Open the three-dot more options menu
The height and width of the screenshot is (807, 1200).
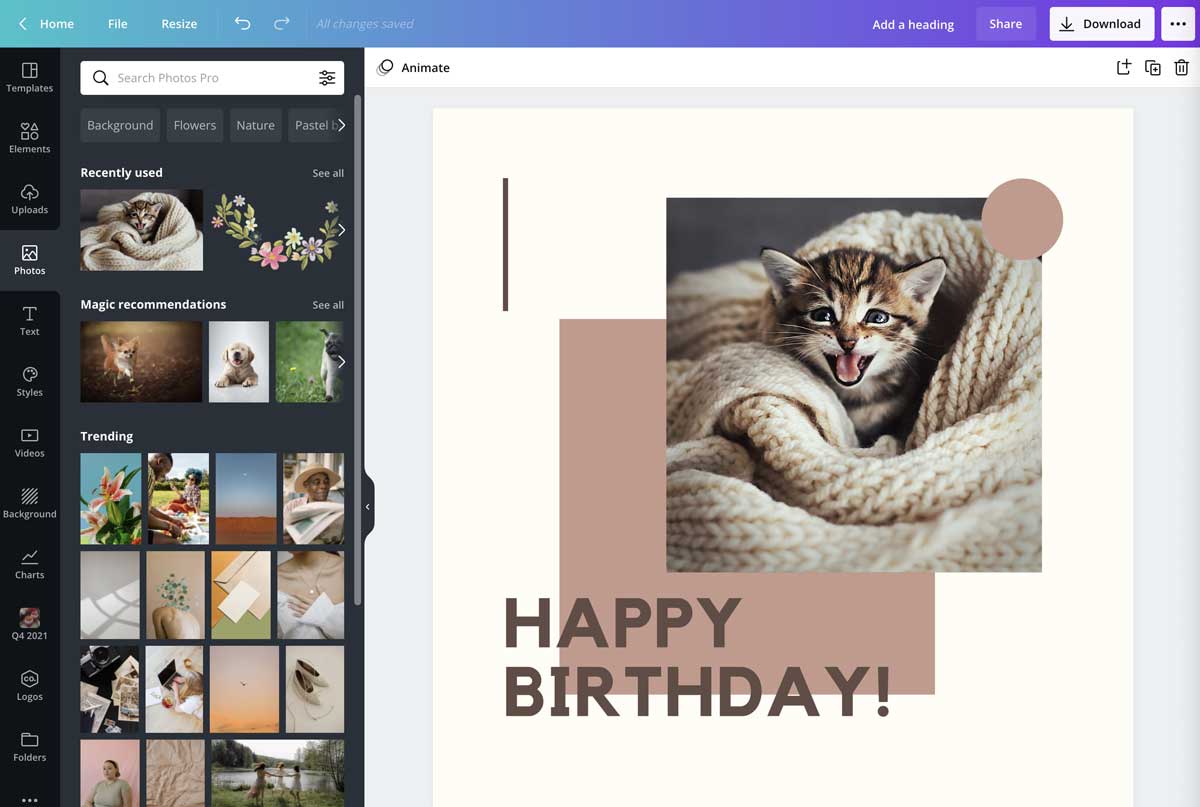(x=1178, y=24)
